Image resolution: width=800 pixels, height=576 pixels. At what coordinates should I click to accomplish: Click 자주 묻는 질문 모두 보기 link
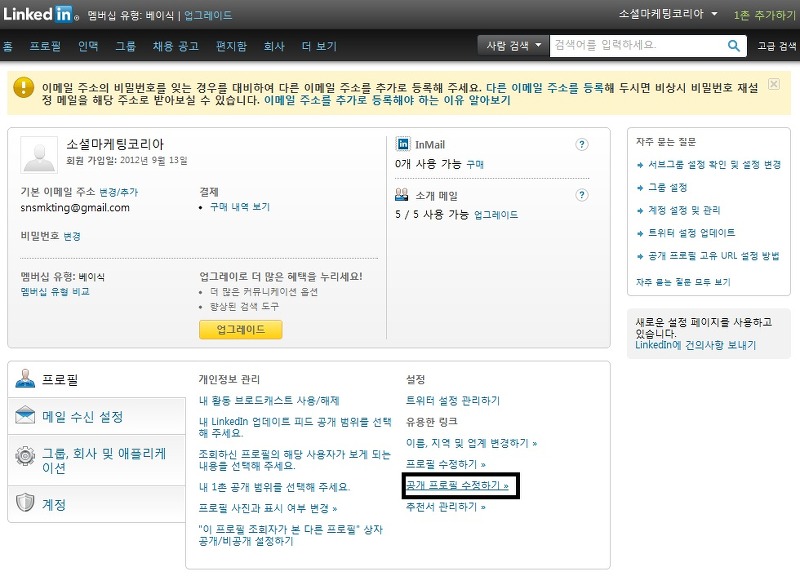pos(683,282)
